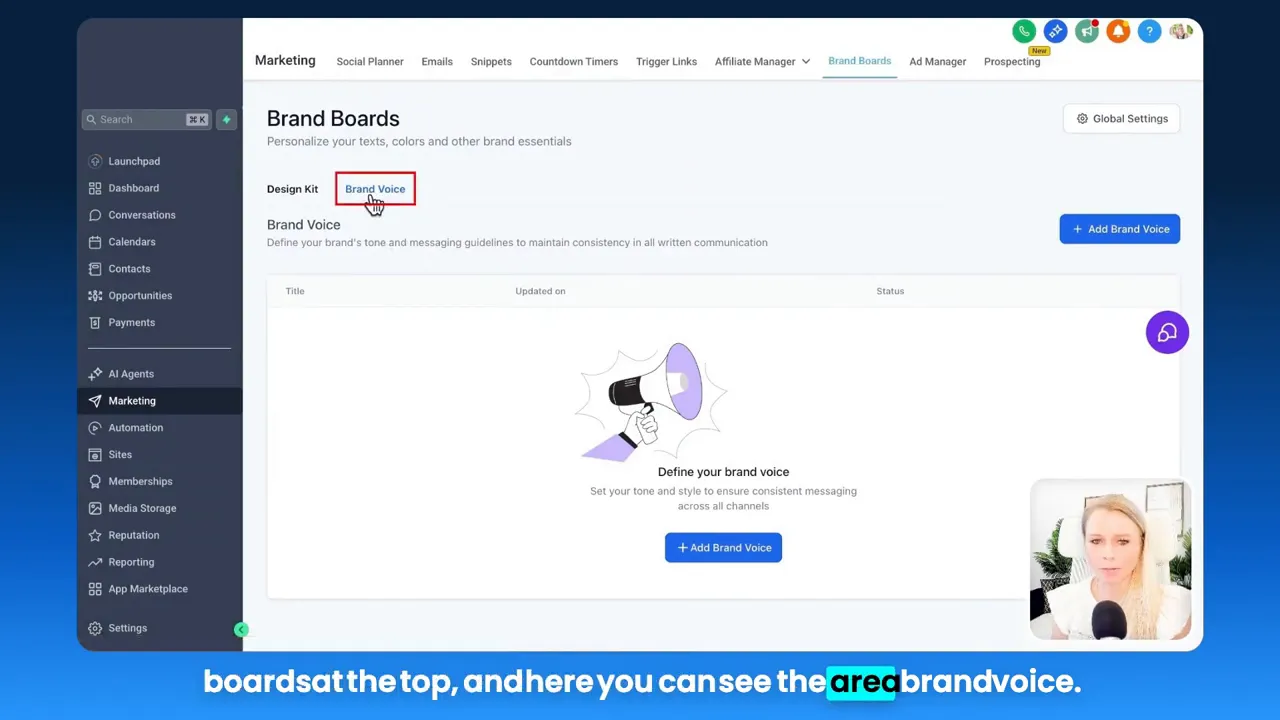Open the Ad Manager tab
Image resolution: width=1280 pixels, height=720 pixels.
(x=937, y=61)
